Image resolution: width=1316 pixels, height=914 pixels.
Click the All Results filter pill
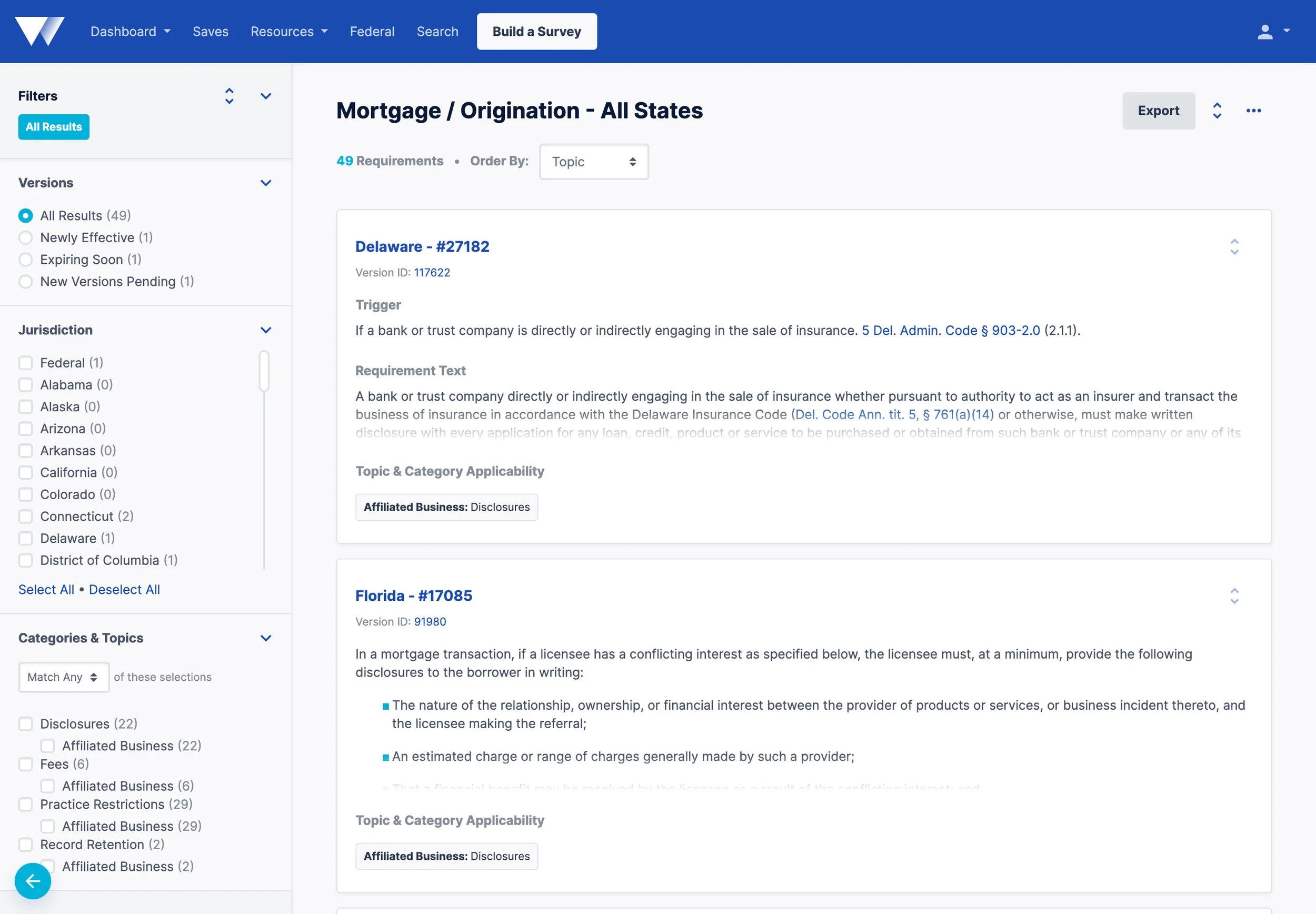pyautogui.click(x=53, y=126)
